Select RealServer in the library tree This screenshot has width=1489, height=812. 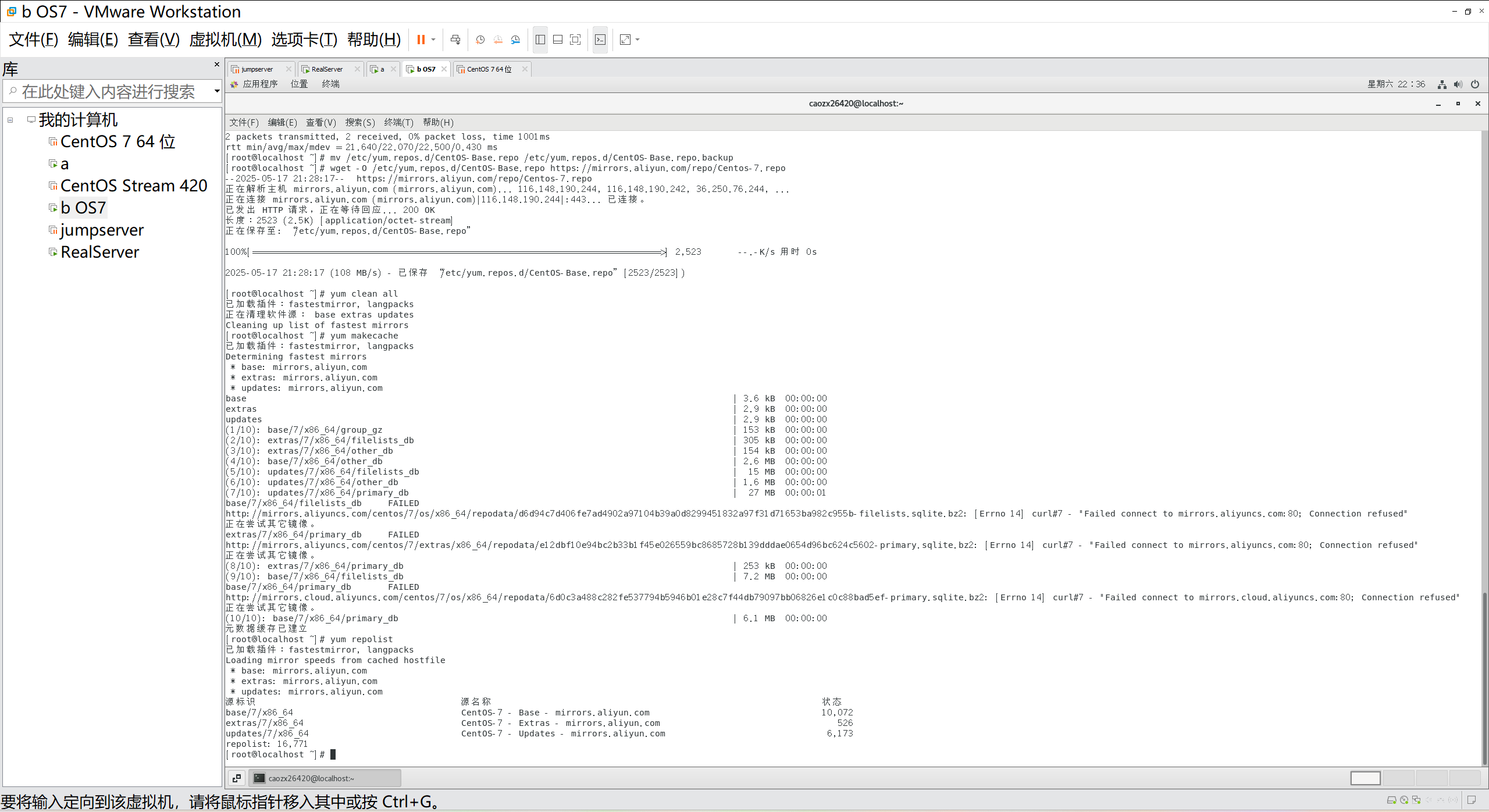[99, 252]
